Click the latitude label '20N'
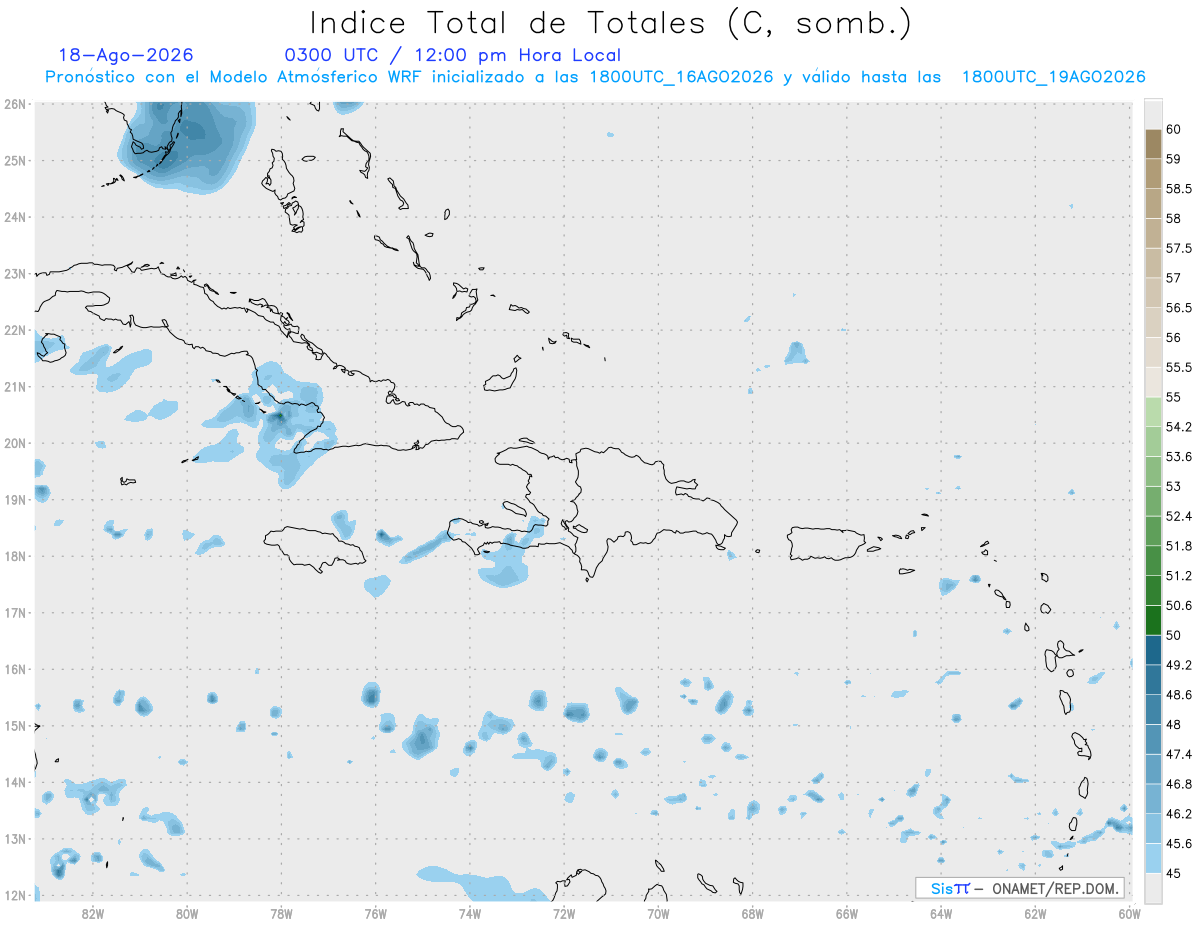1200x927 pixels. 16,443
